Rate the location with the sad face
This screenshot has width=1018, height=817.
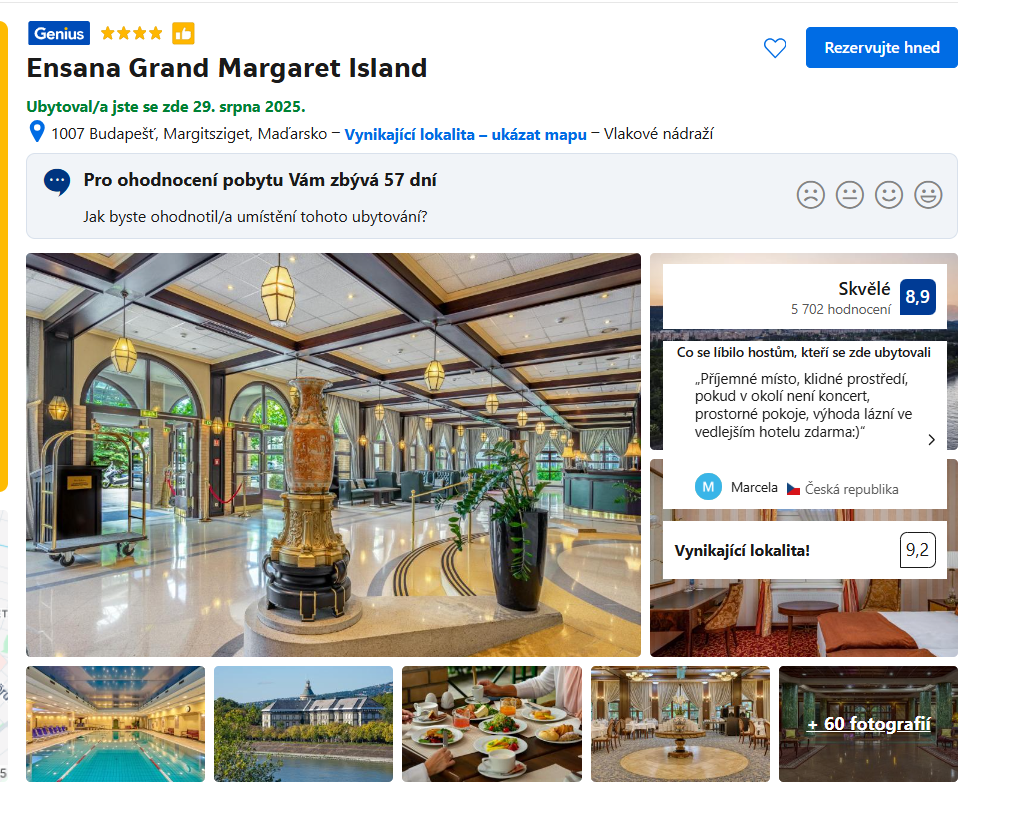[x=810, y=194]
